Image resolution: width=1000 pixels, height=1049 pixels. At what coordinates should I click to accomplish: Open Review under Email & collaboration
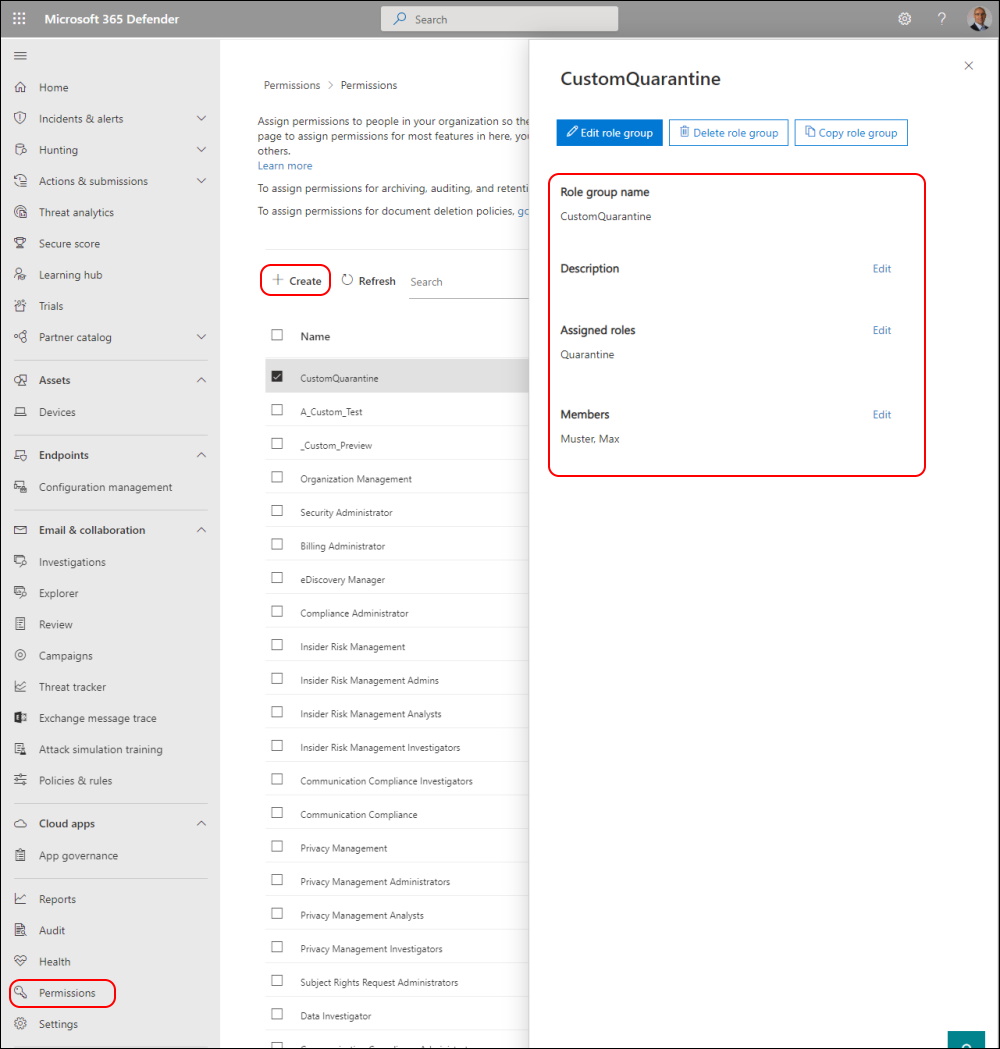pyautogui.click(x=56, y=624)
